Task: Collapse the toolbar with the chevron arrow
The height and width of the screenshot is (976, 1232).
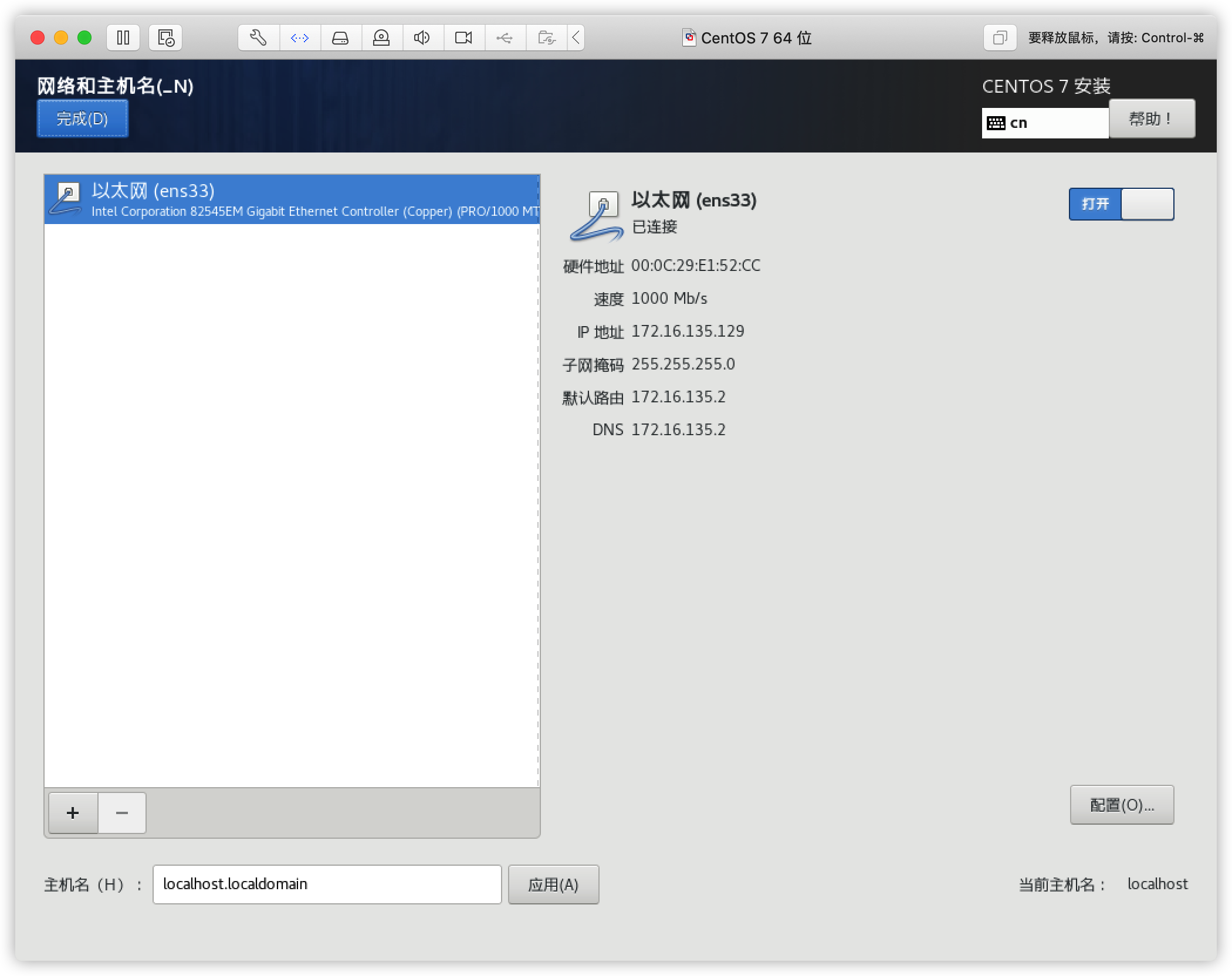Action: [x=576, y=38]
